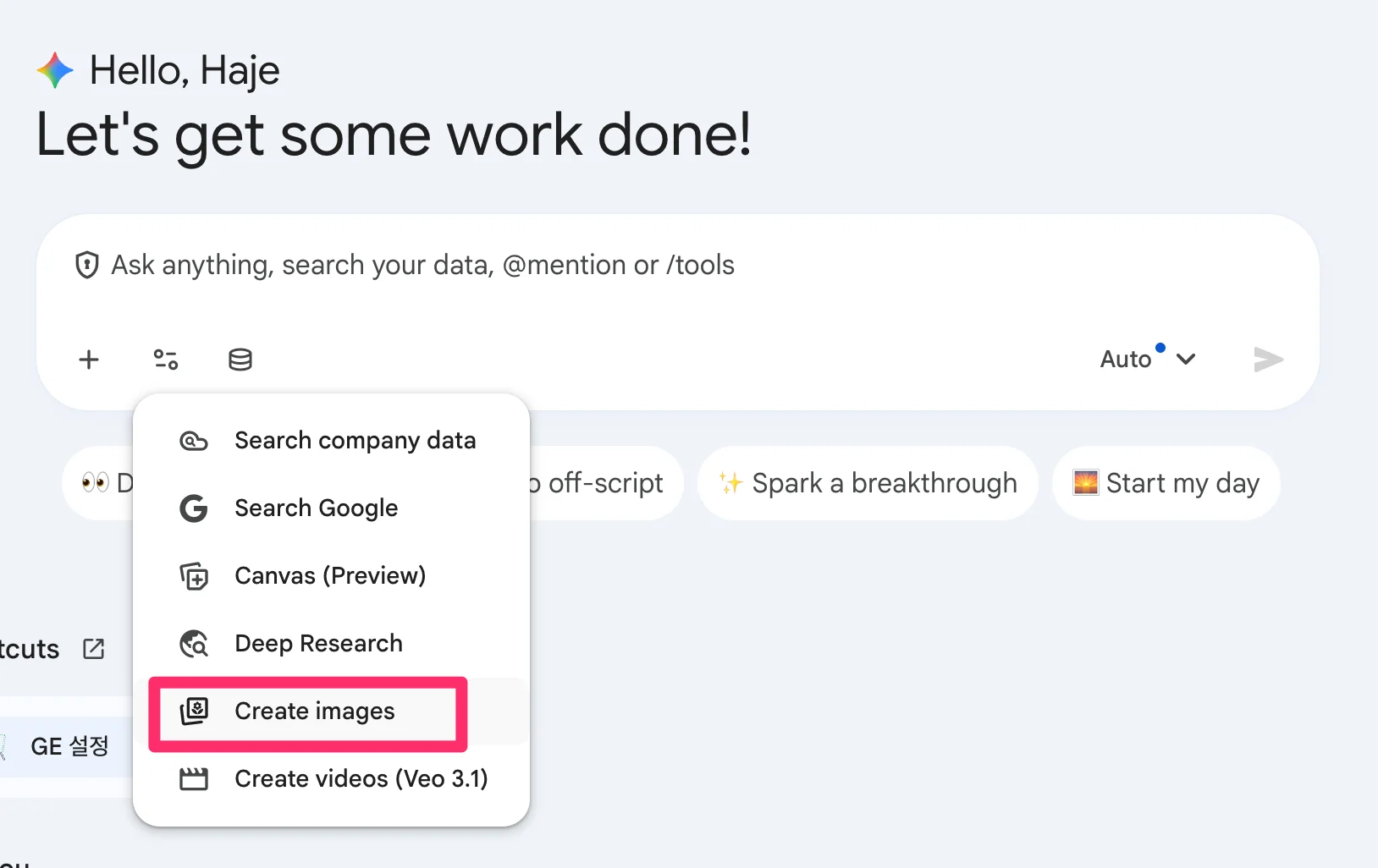1378x868 pixels.
Task: Click the Deep Research globe icon
Action: click(x=194, y=644)
